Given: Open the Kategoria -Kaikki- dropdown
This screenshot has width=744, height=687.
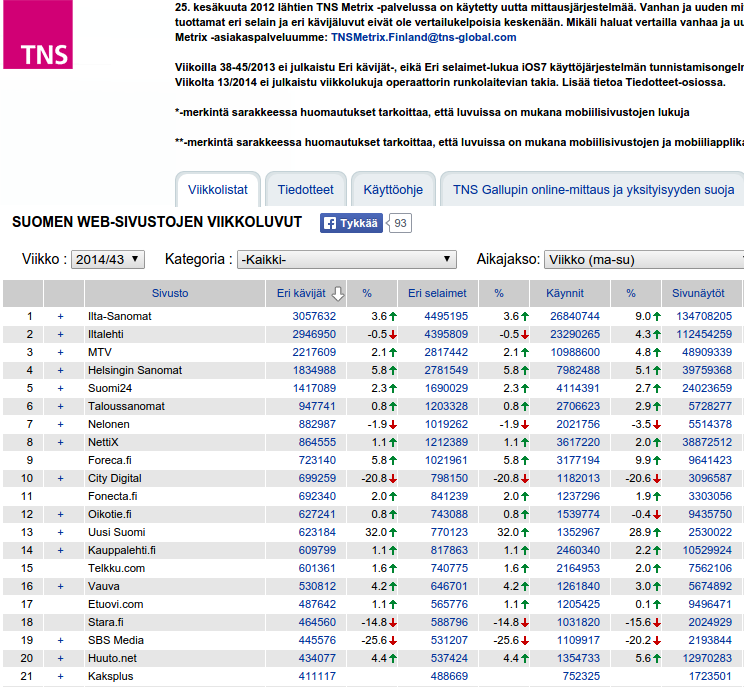Looking at the screenshot, I should tap(347, 260).
